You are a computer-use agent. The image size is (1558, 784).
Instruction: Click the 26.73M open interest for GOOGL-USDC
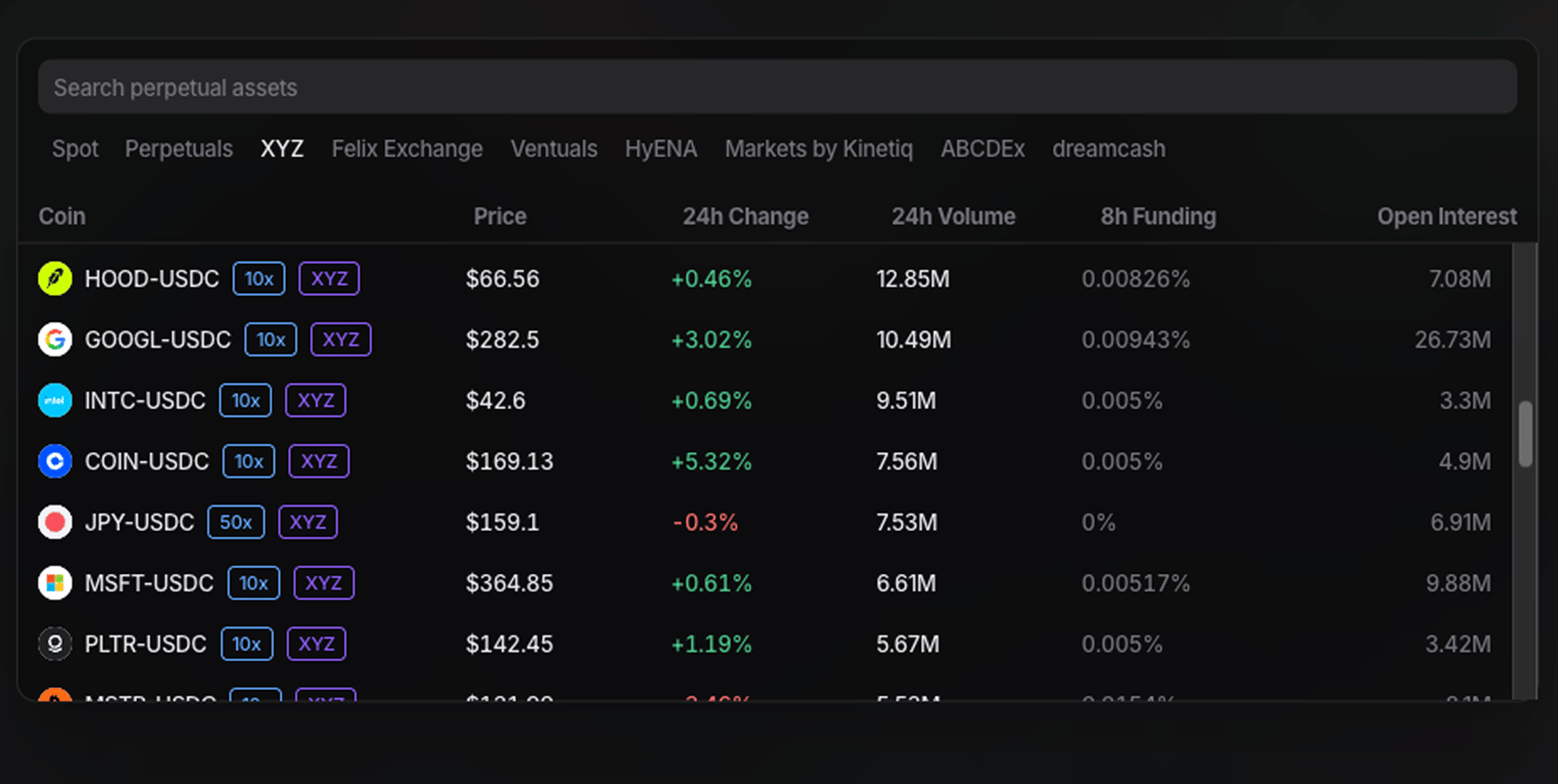point(1453,339)
